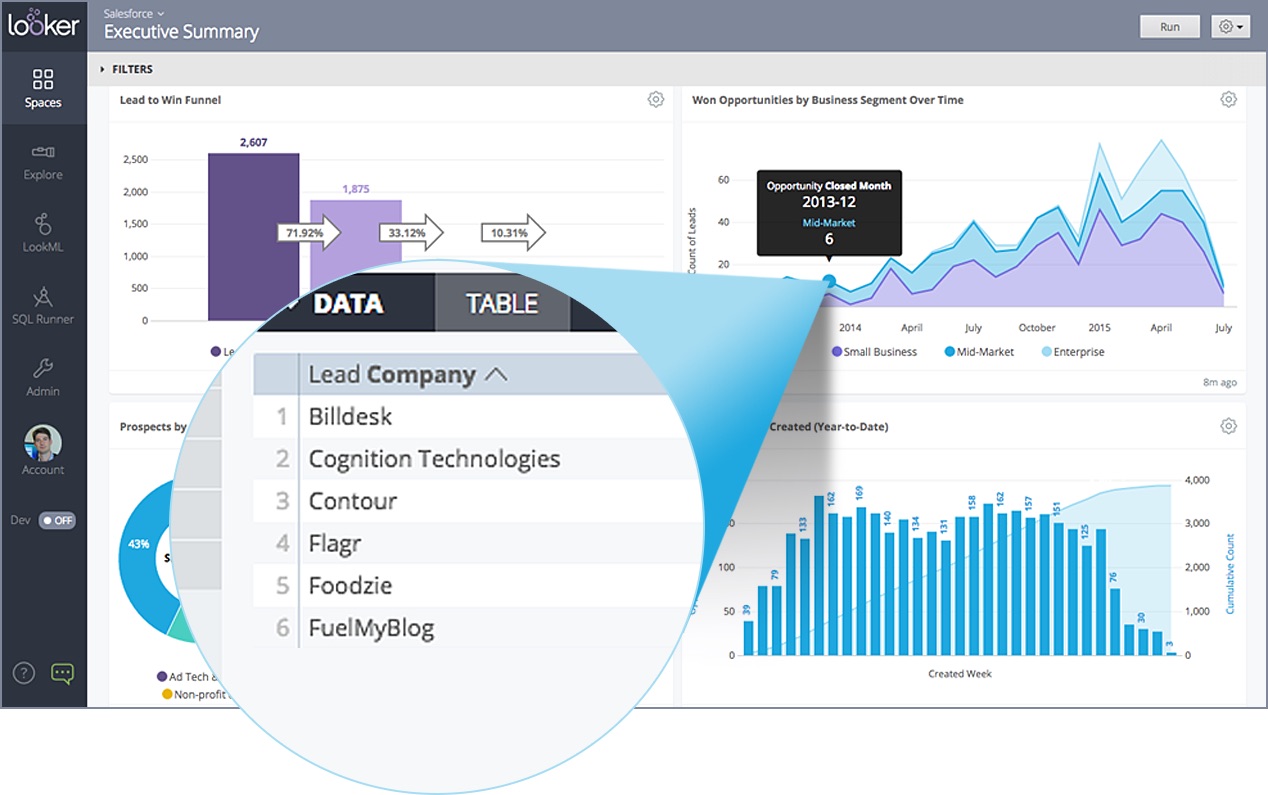Switch to the TABLE tab
The height and width of the screenshot is (795, 1268).
coord(502,304)
